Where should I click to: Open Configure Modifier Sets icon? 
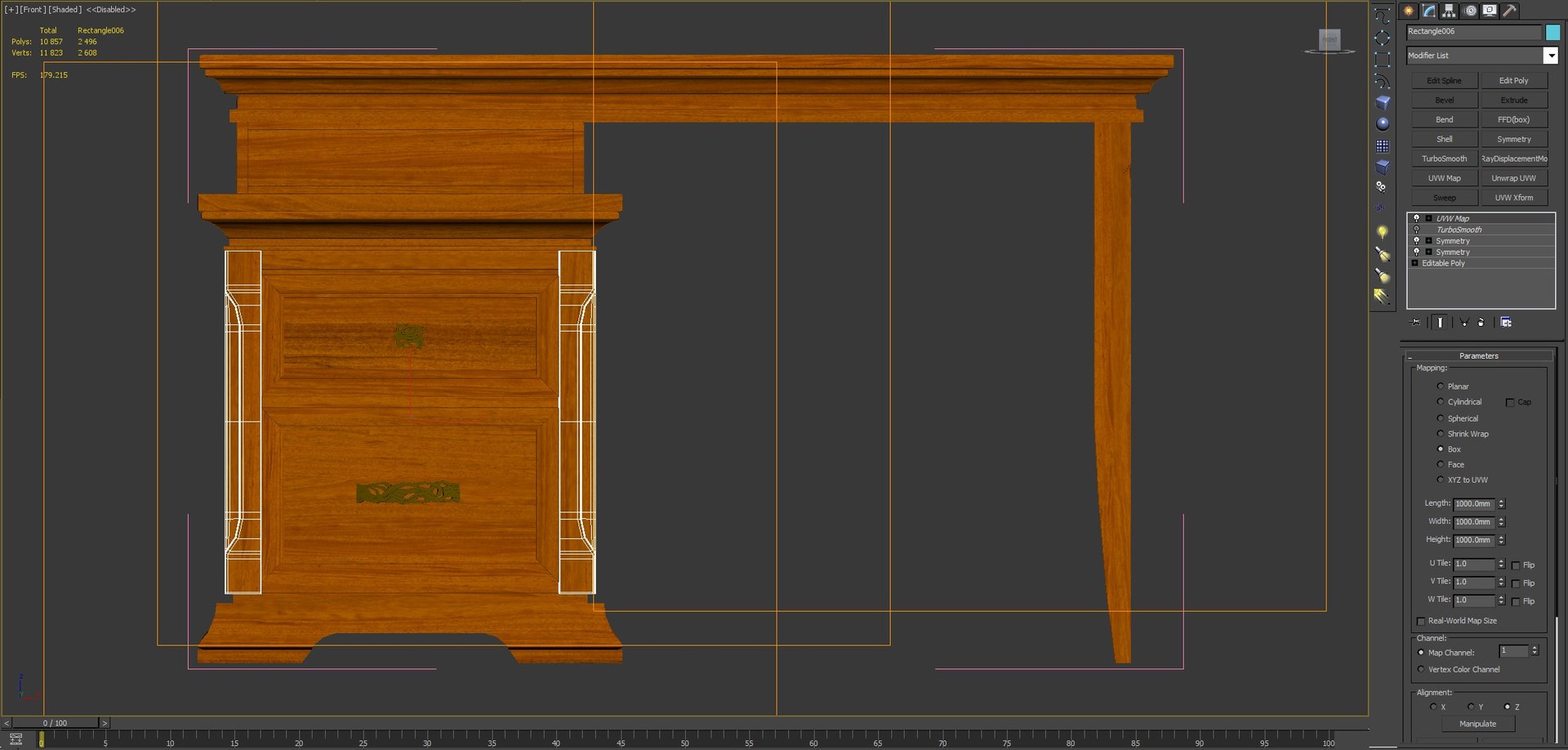coord(1506,323)
